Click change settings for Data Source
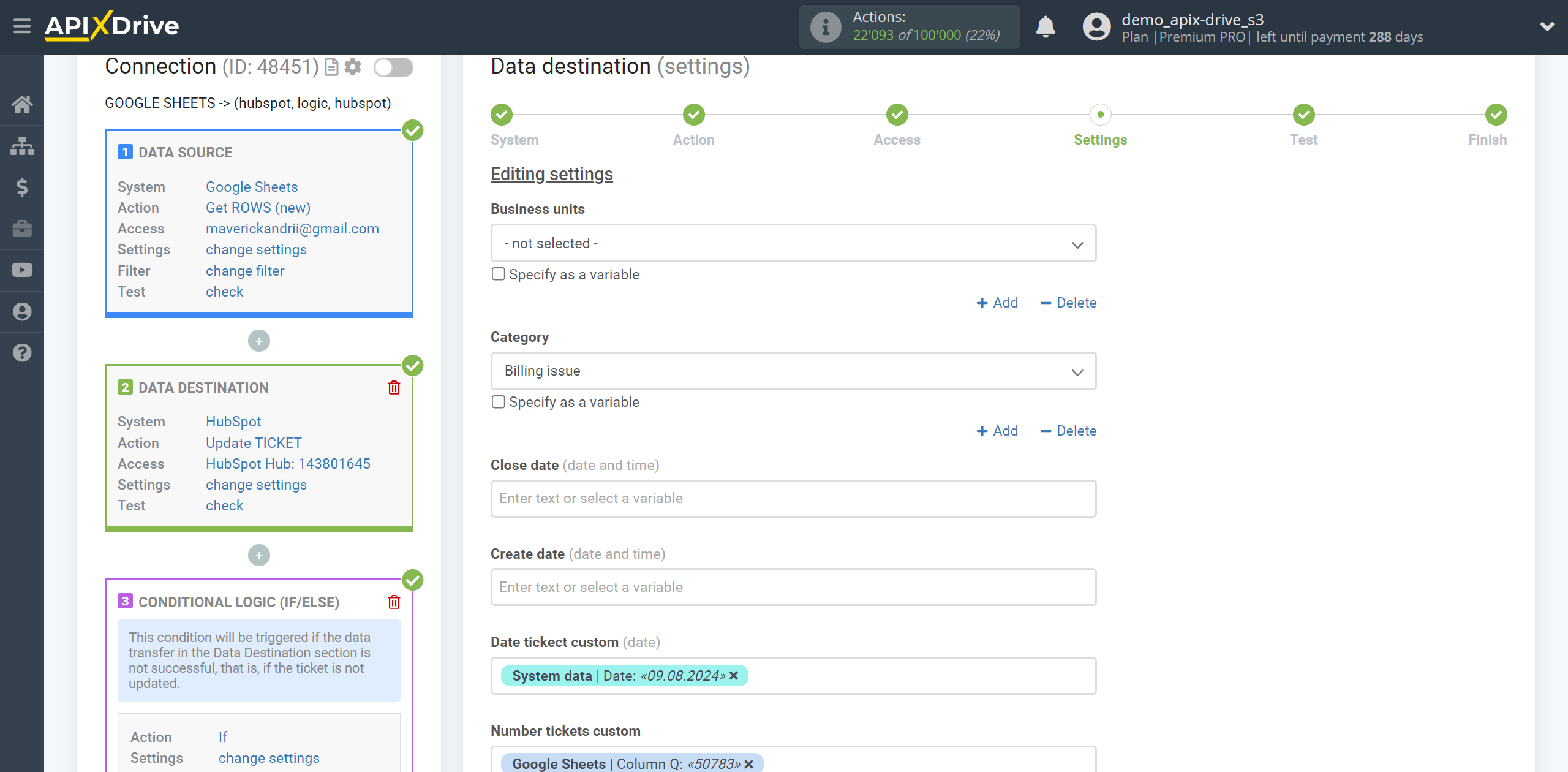 point(256,249)
